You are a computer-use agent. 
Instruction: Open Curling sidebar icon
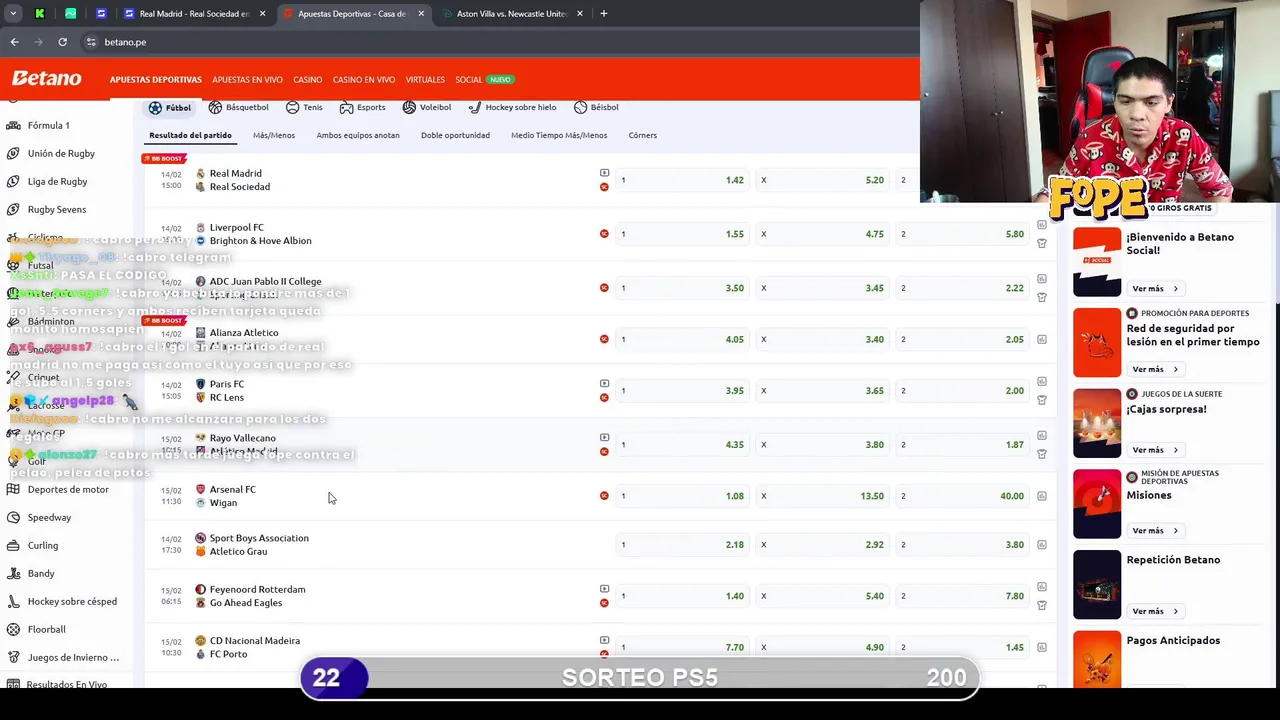pyautogui.click(x=13, y=545)
